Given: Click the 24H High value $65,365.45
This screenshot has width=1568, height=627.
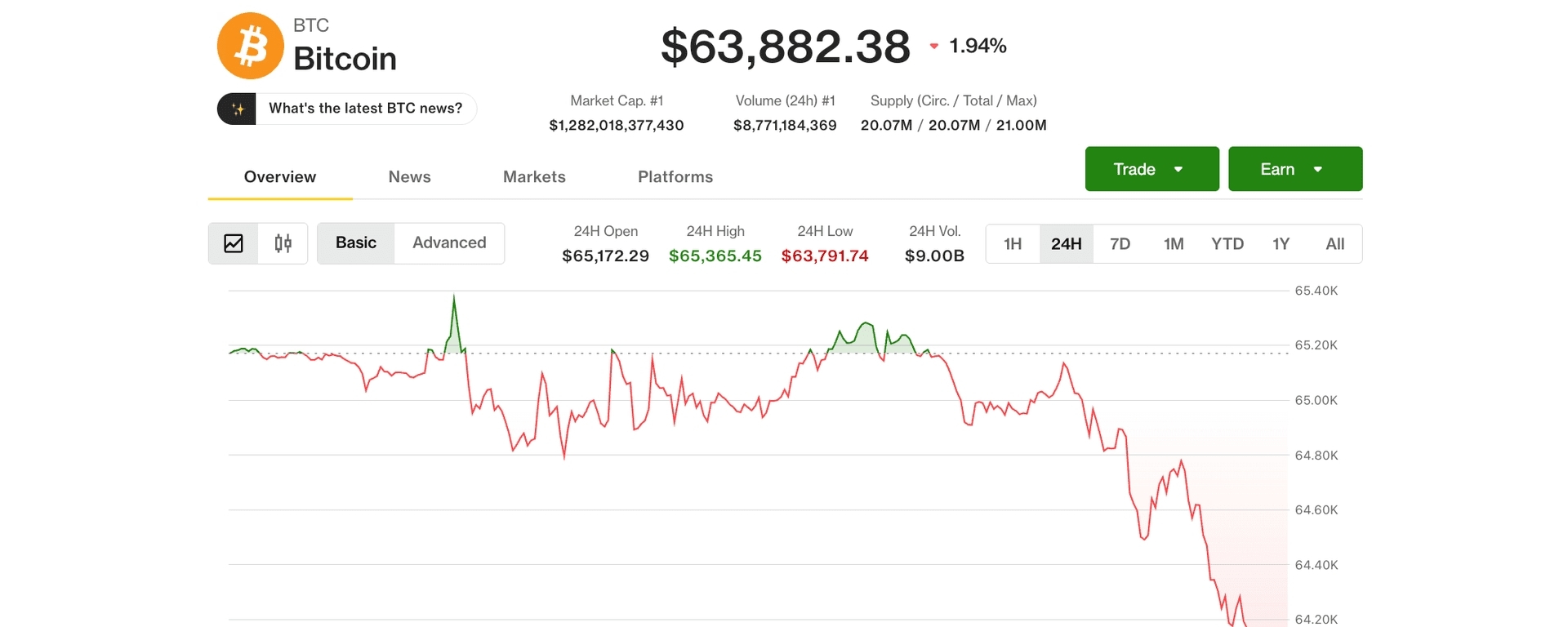Looking at the screenshot, I should tap(715, 256).
